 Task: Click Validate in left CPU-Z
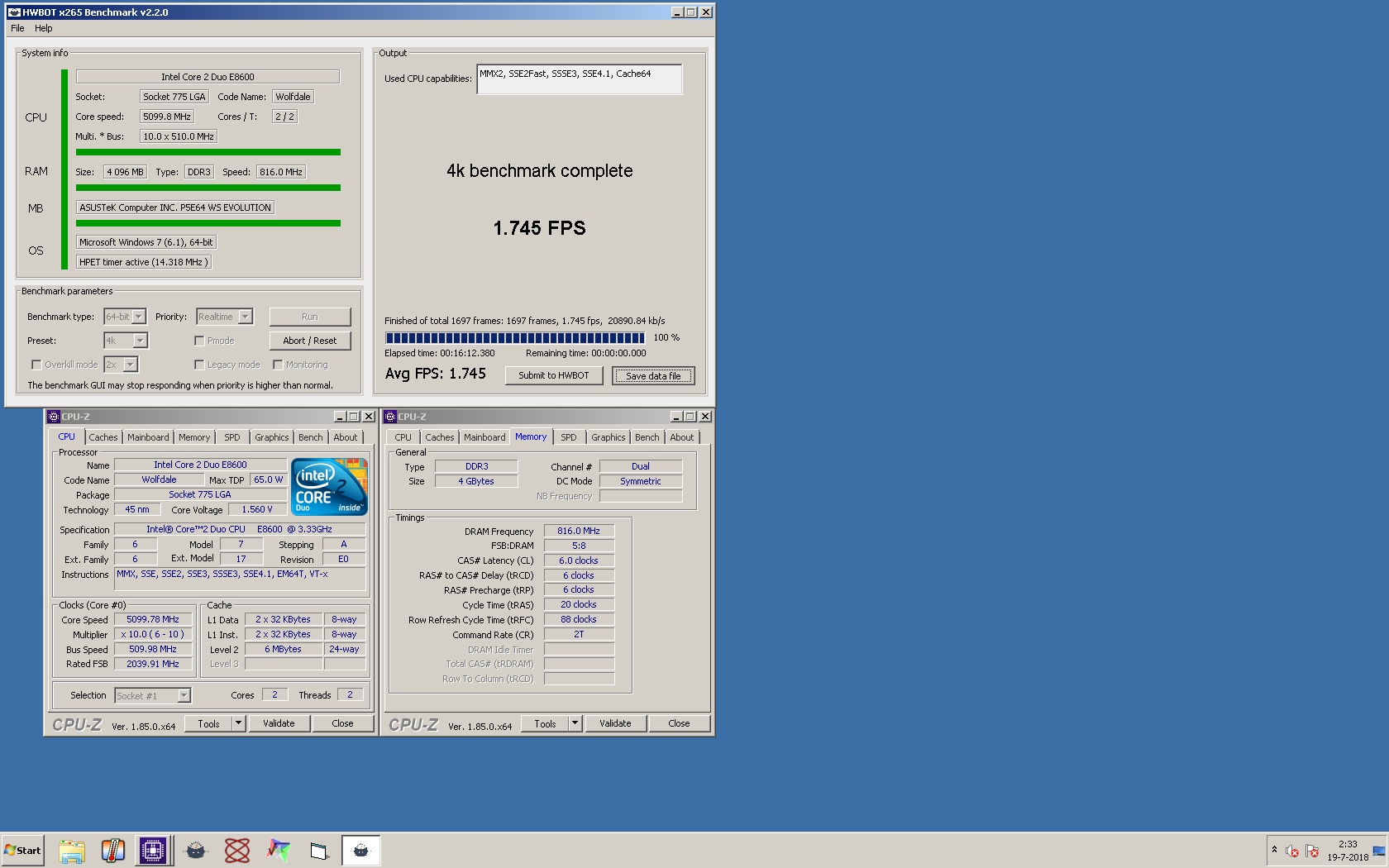(279, 723)
